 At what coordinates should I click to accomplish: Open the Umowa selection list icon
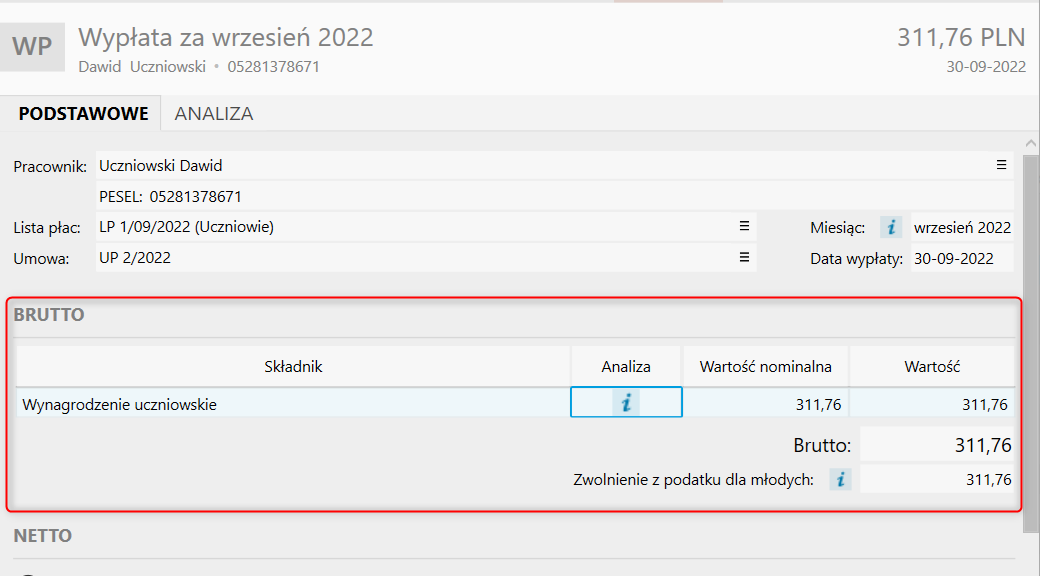click(x=744, y=258)
